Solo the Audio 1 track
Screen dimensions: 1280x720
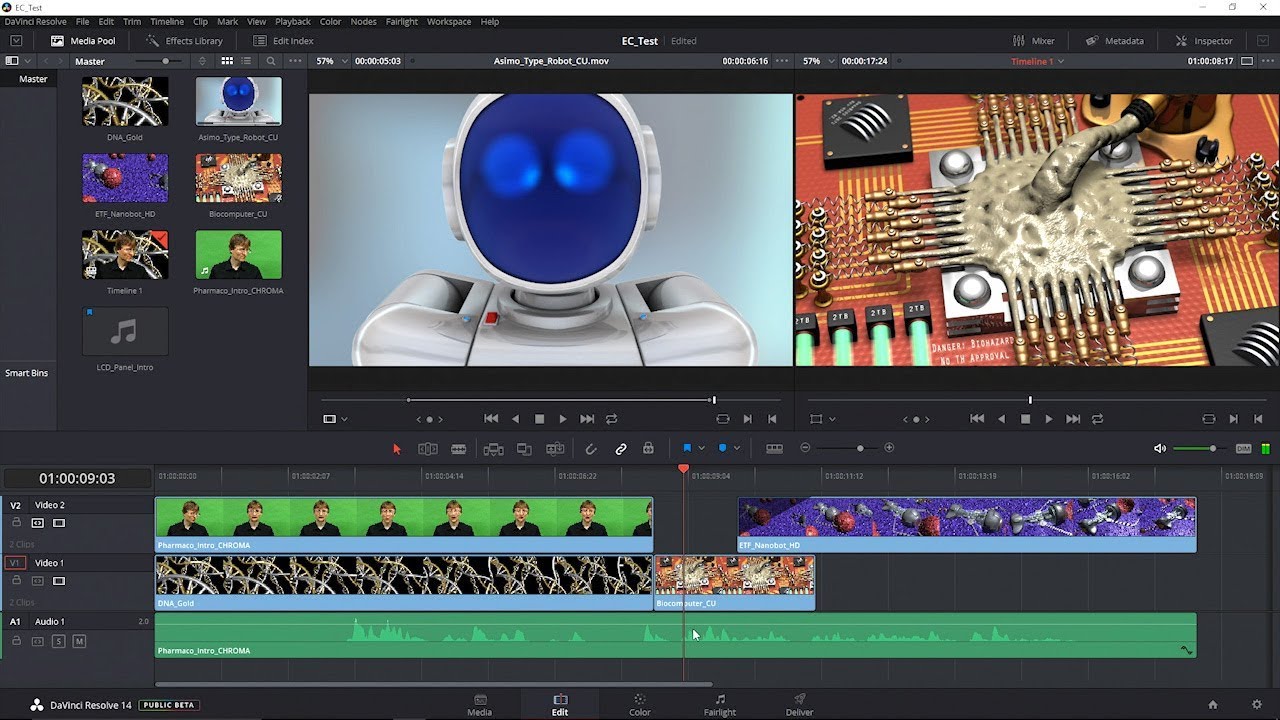60,641
